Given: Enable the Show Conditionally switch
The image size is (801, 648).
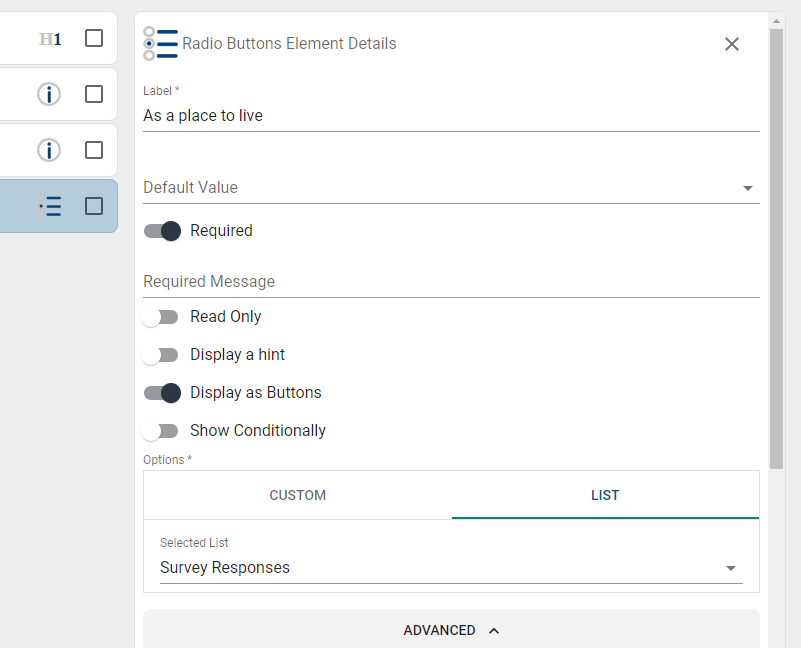Looking at the screenshot, I should click(x=160, y=431).
